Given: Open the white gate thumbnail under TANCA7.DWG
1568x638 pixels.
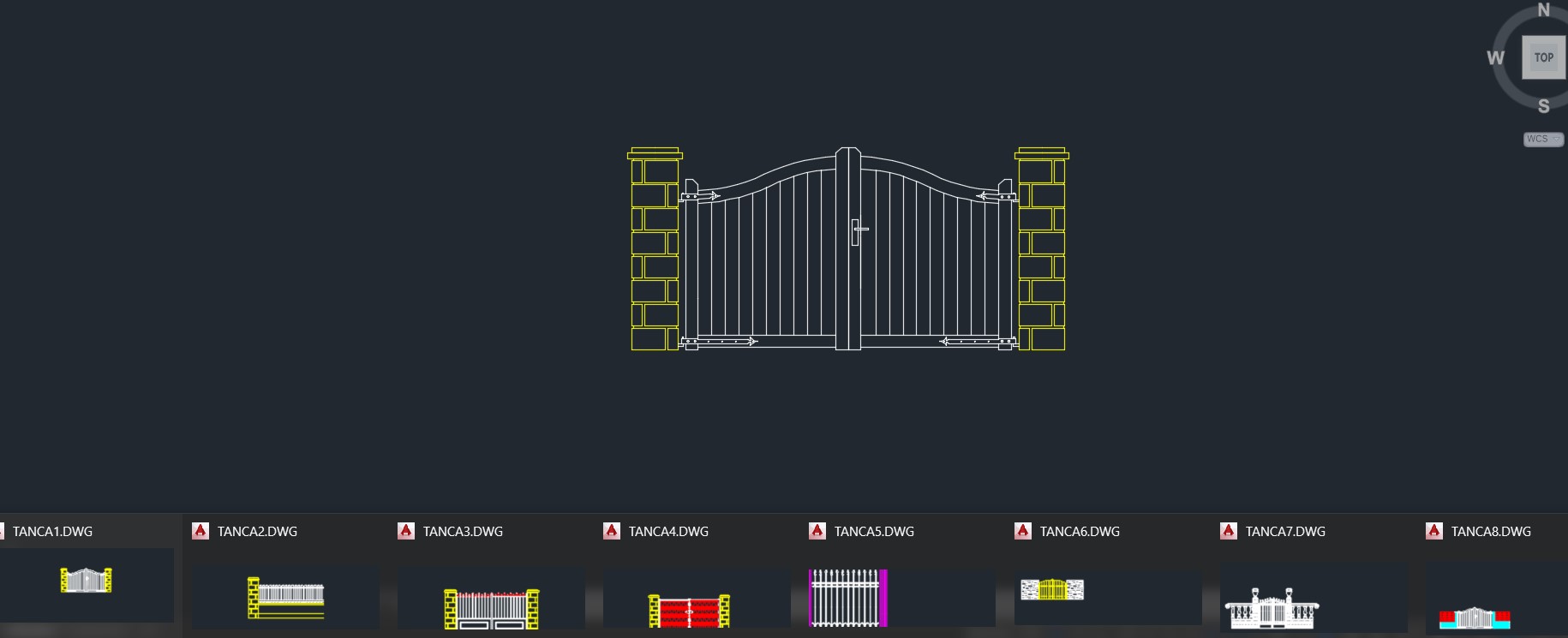Looking at the screenshot, I should click(x=1272, y=608).
